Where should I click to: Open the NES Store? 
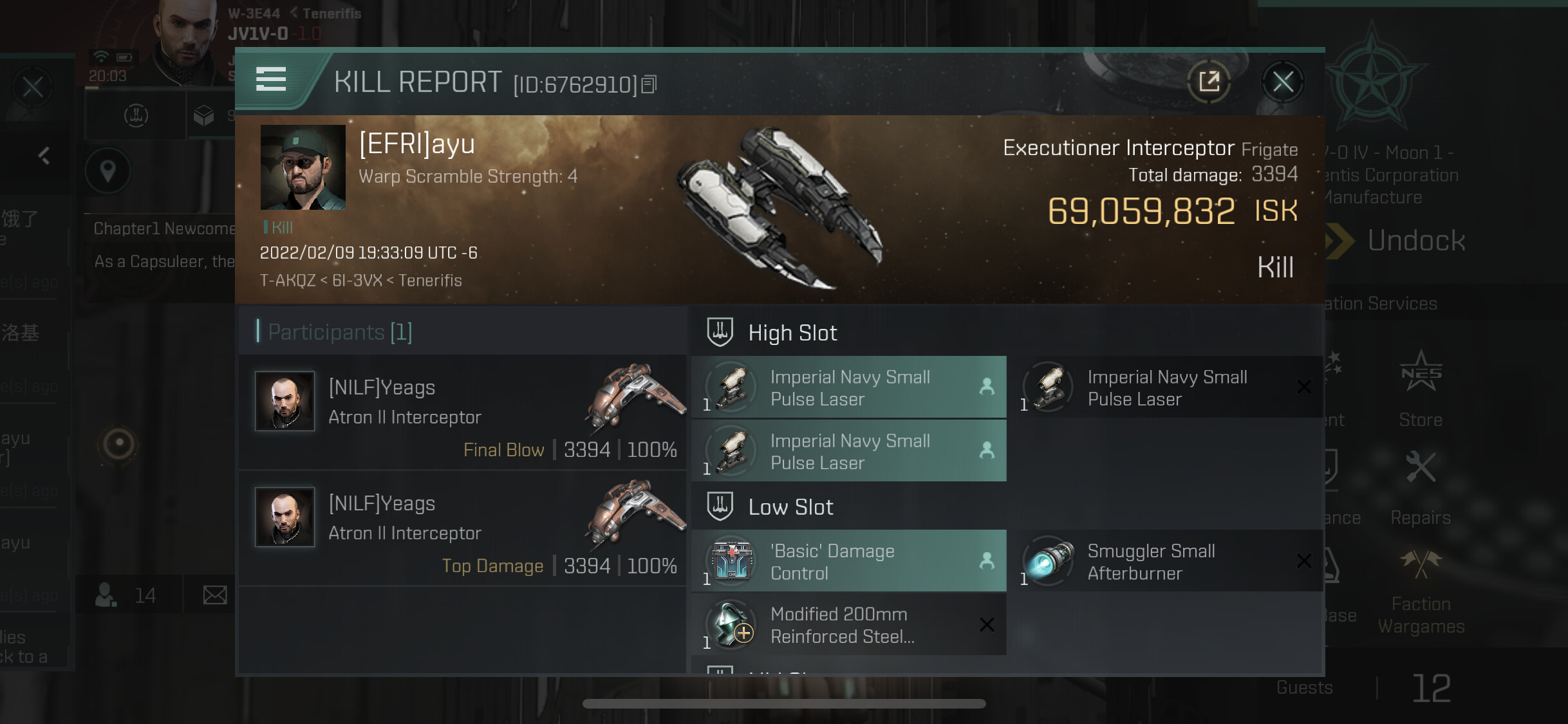(x=1421, y=389)
